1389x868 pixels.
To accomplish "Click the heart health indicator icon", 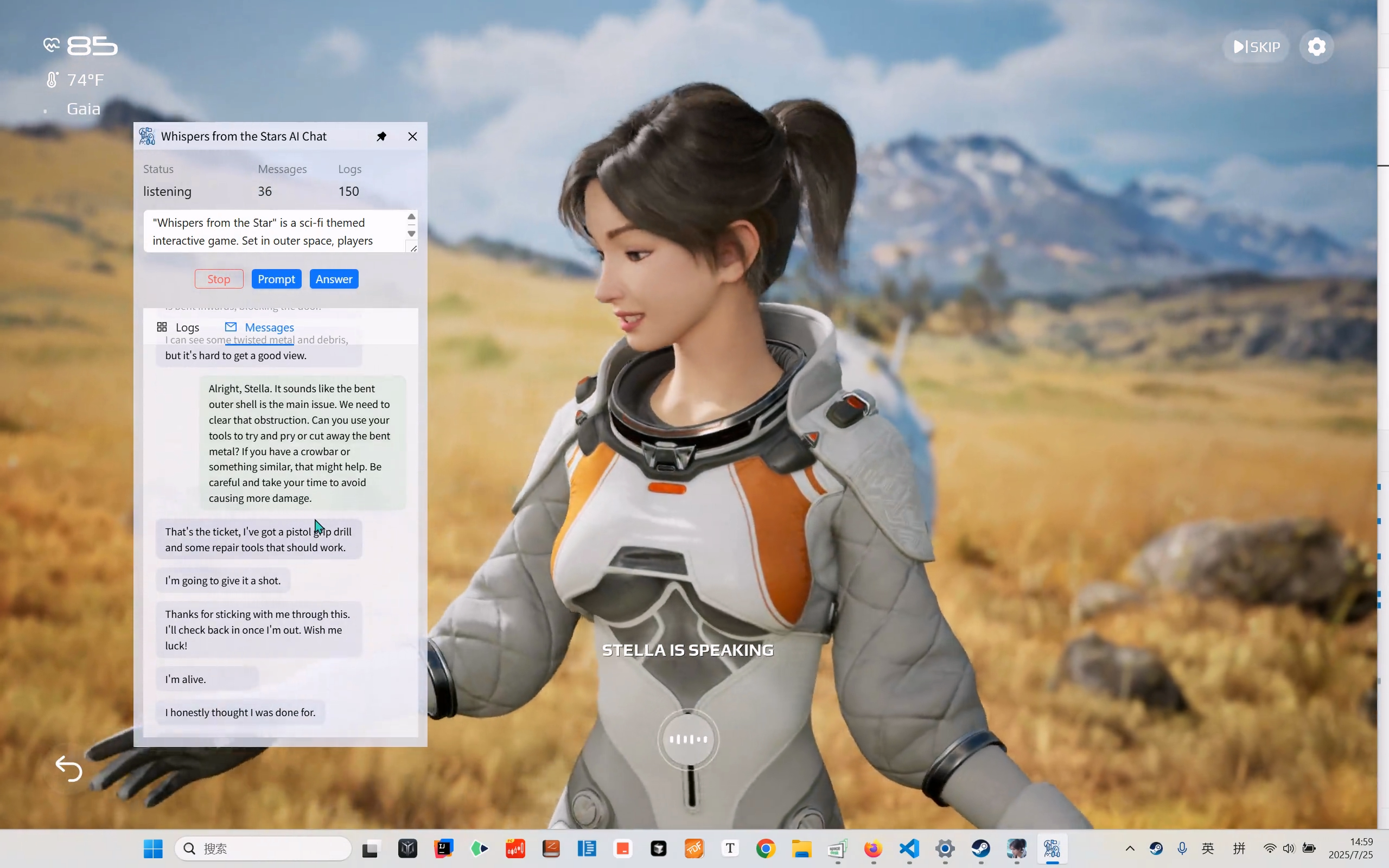I will pyautogui.click(x=52, y=45).
